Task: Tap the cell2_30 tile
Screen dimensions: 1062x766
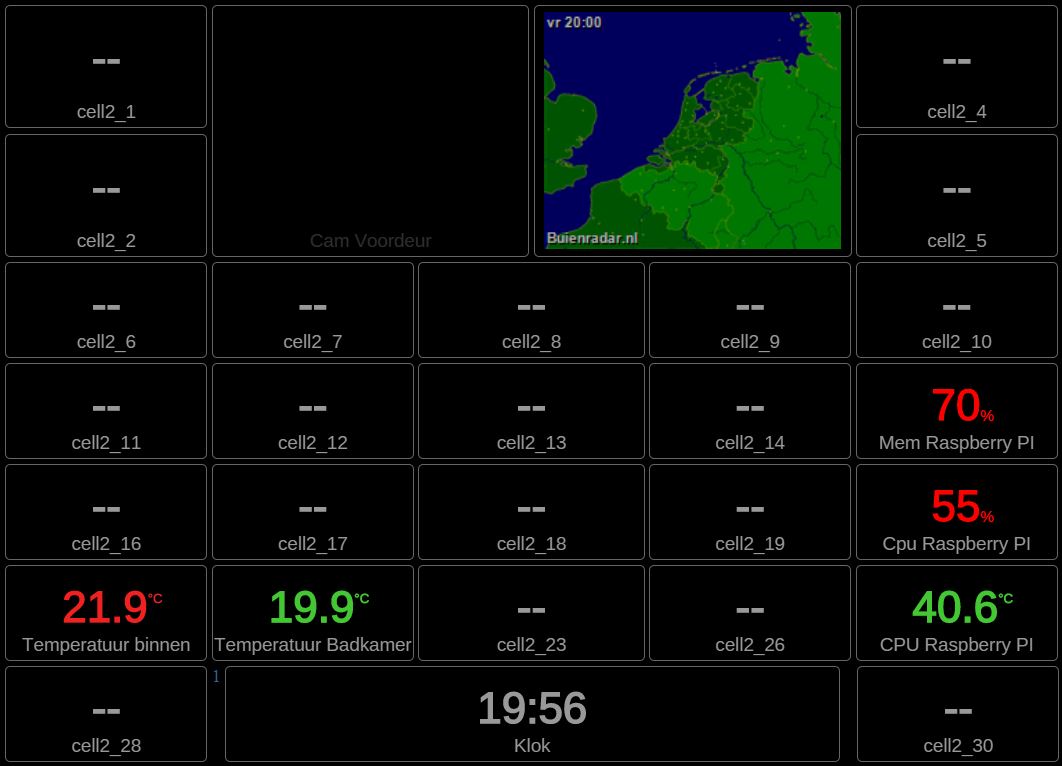Action: [x=958, y=714]
